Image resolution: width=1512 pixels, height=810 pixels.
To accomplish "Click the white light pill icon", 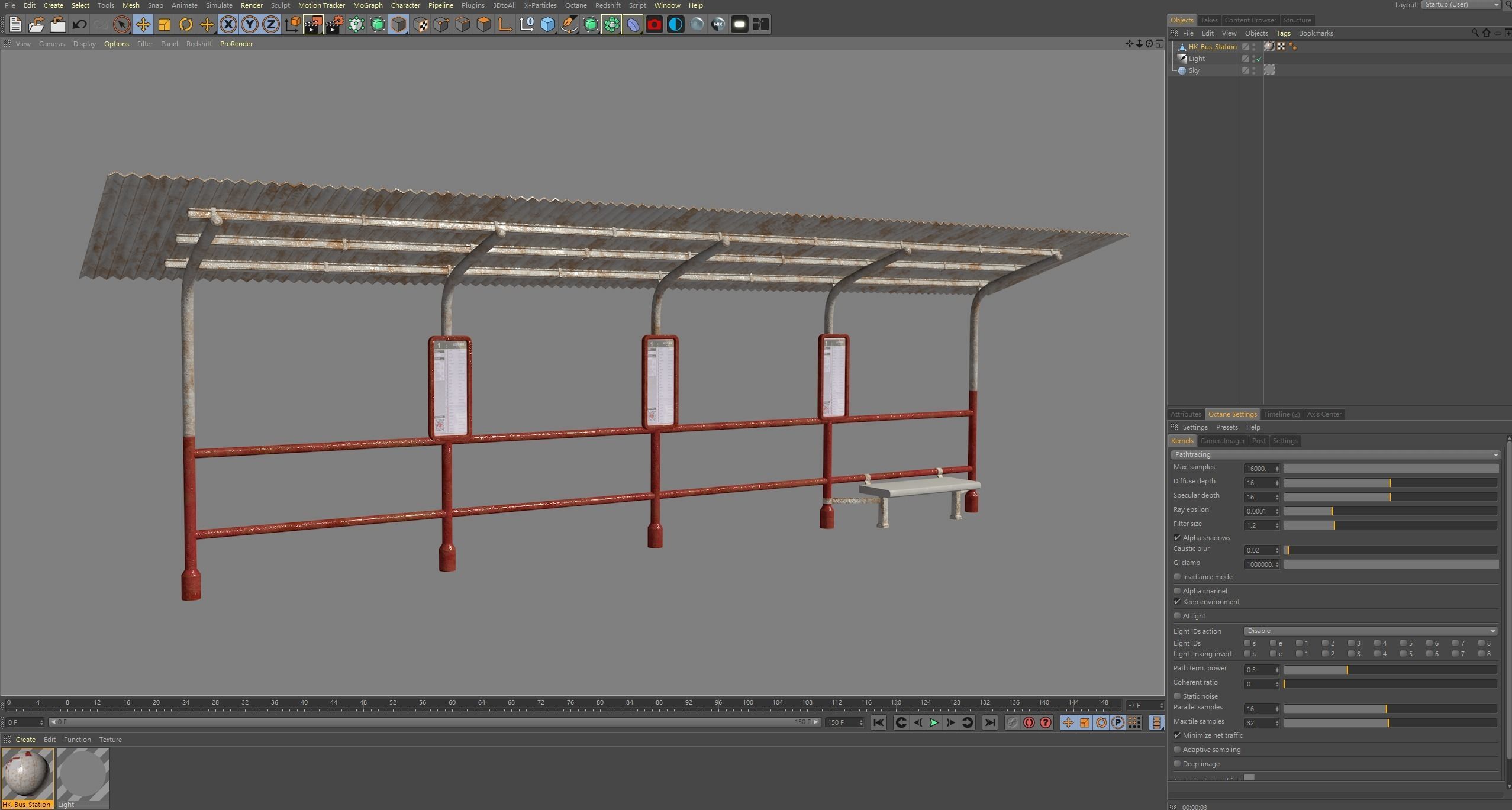I will point(739,24).
